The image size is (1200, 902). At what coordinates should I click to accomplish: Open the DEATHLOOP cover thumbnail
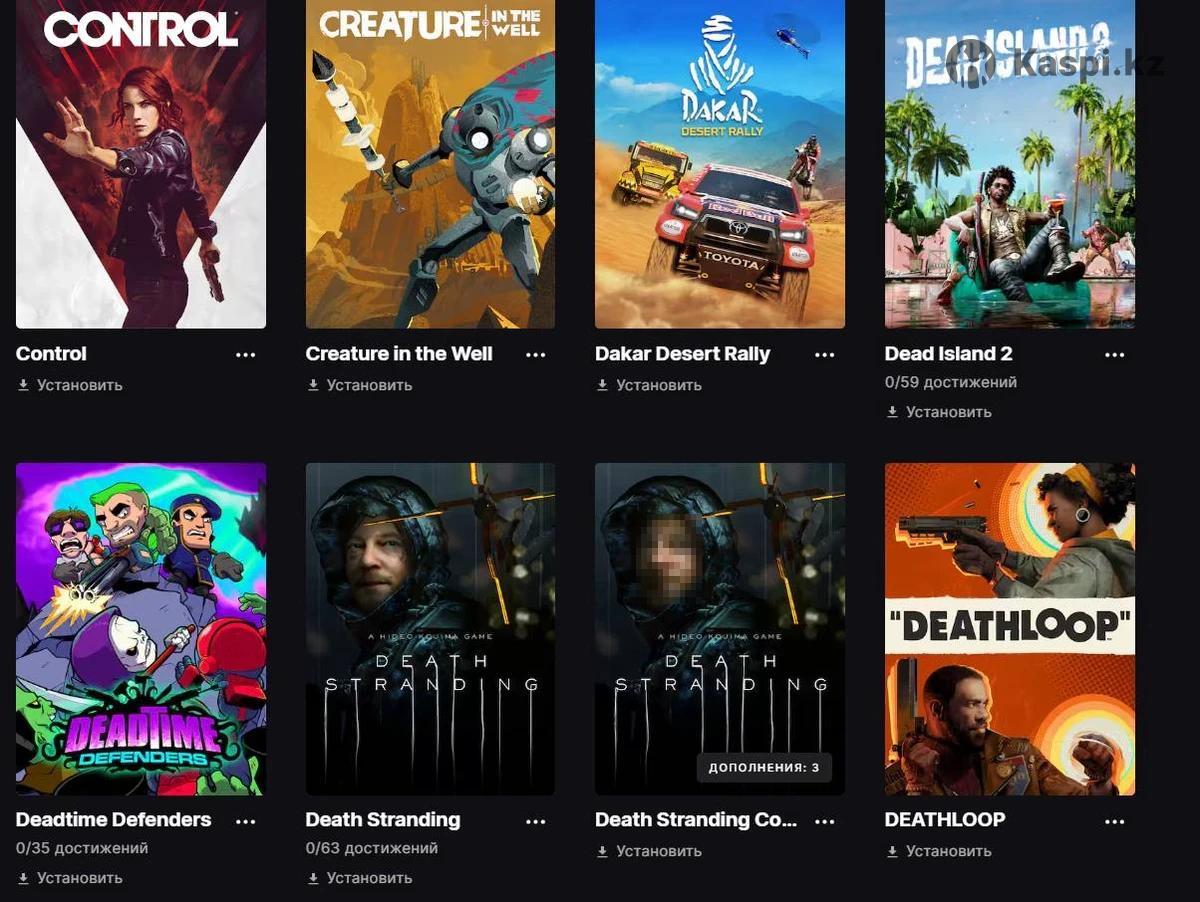click(1010, 629)
